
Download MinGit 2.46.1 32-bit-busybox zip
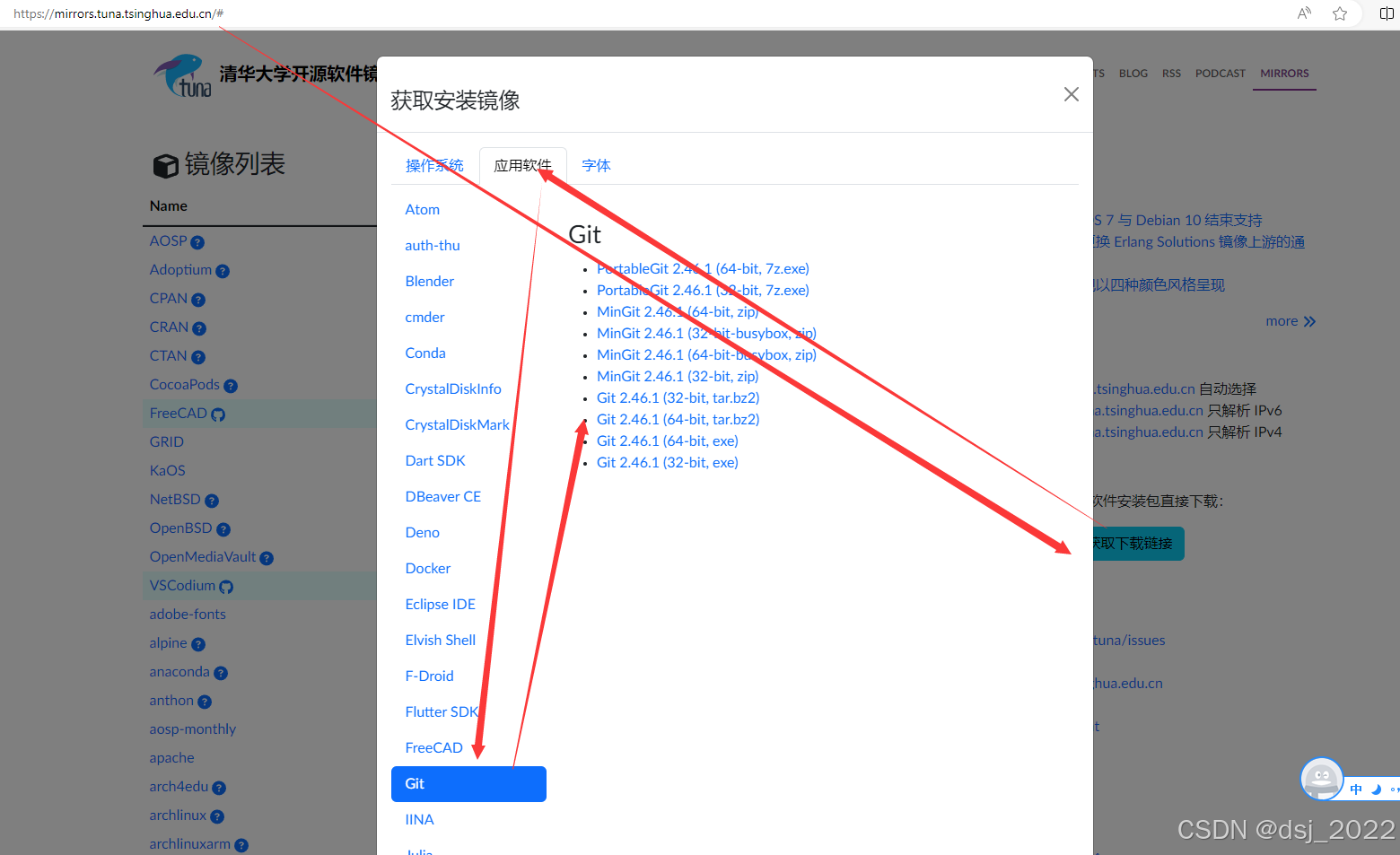(706, 333)
